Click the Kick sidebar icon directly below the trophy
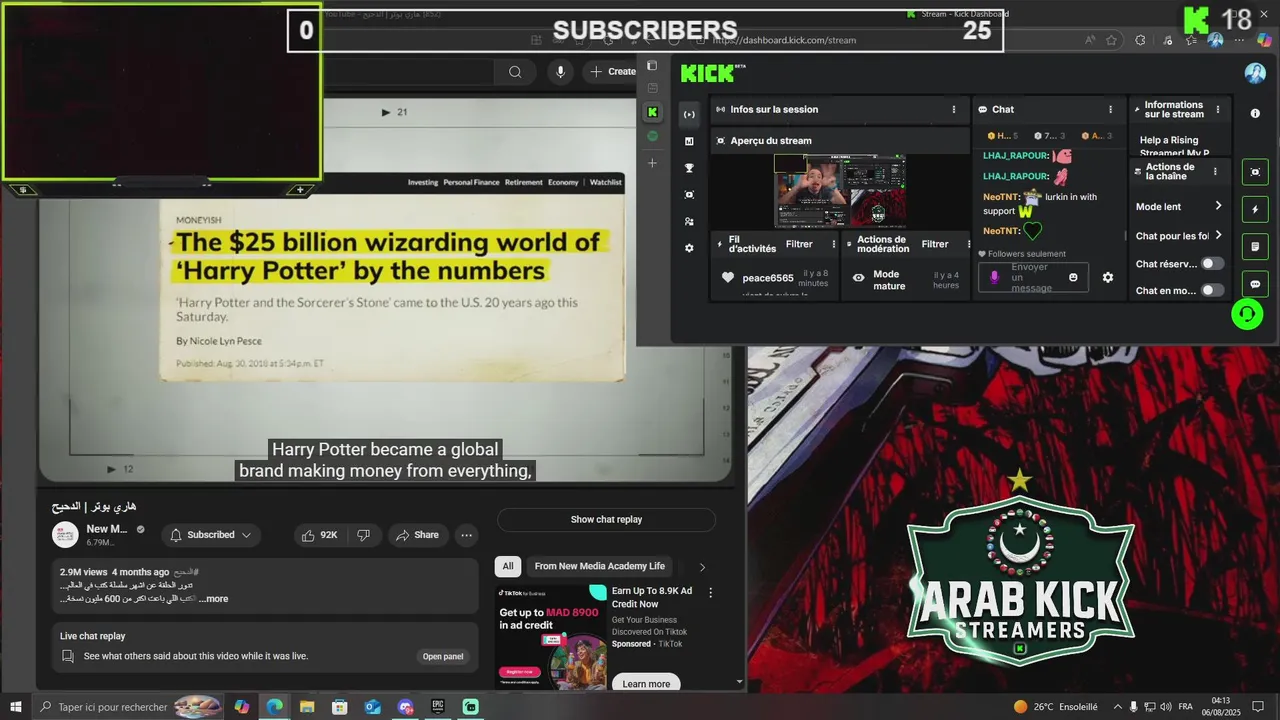Viewport: 1280px width, 720px height. [x=689, y=194]
